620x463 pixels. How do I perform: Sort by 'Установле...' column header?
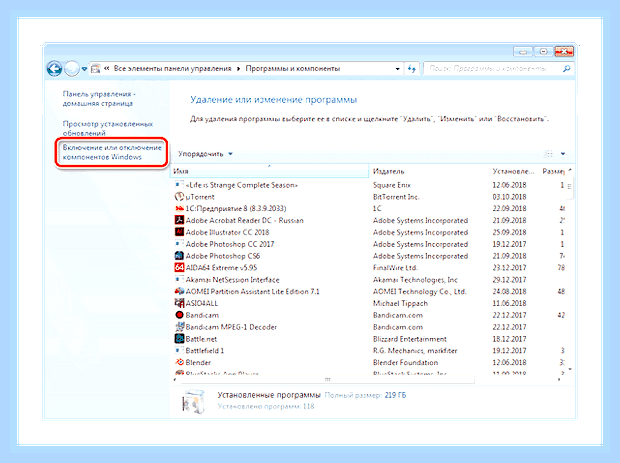click(513, 171)
